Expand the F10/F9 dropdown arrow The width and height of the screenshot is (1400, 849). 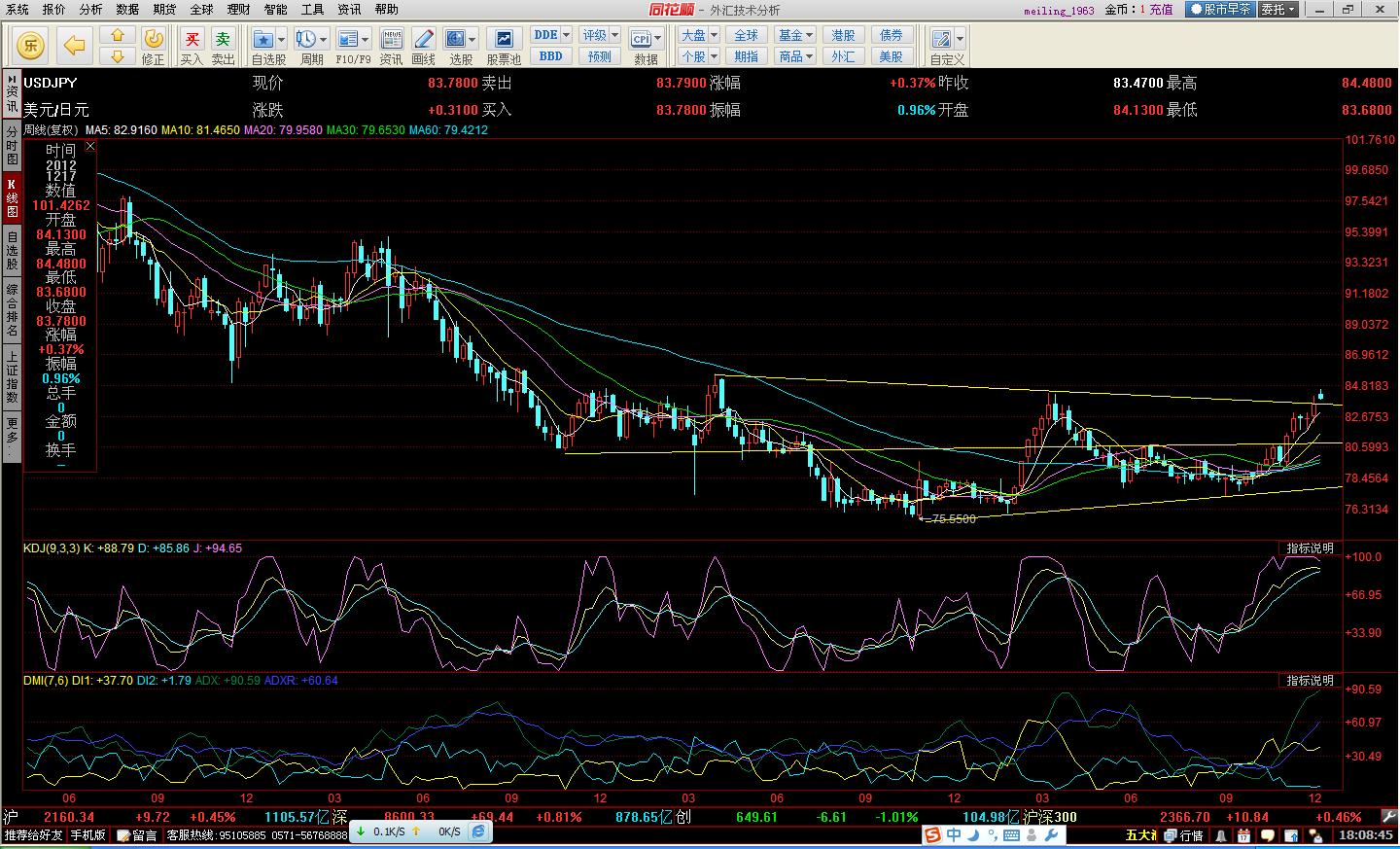[x=366, y=40]
